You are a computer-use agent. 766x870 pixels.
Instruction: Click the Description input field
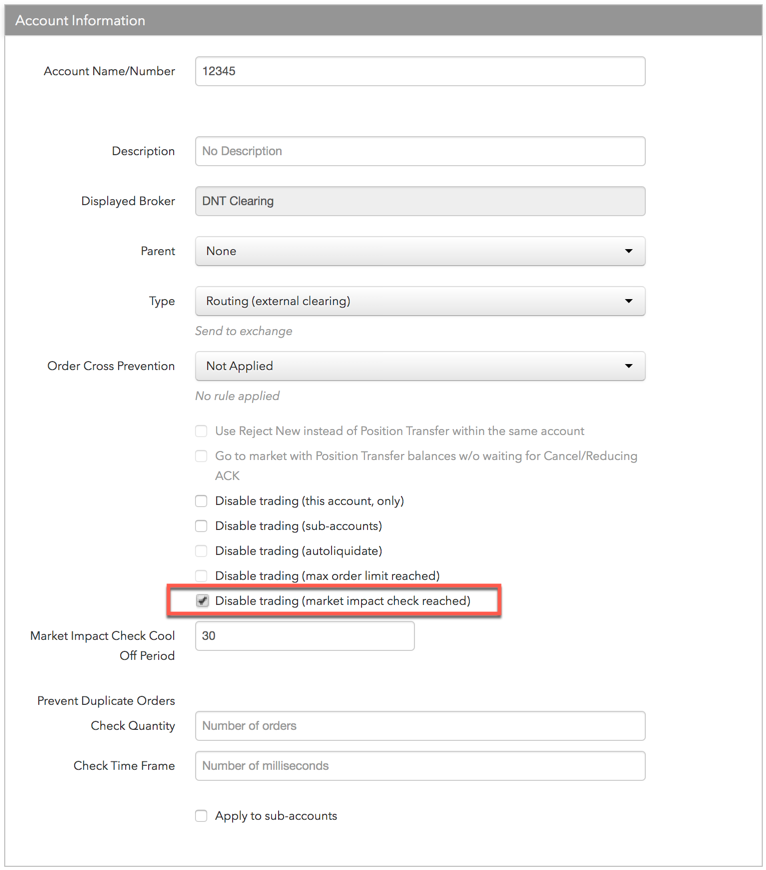click(420, 151)
